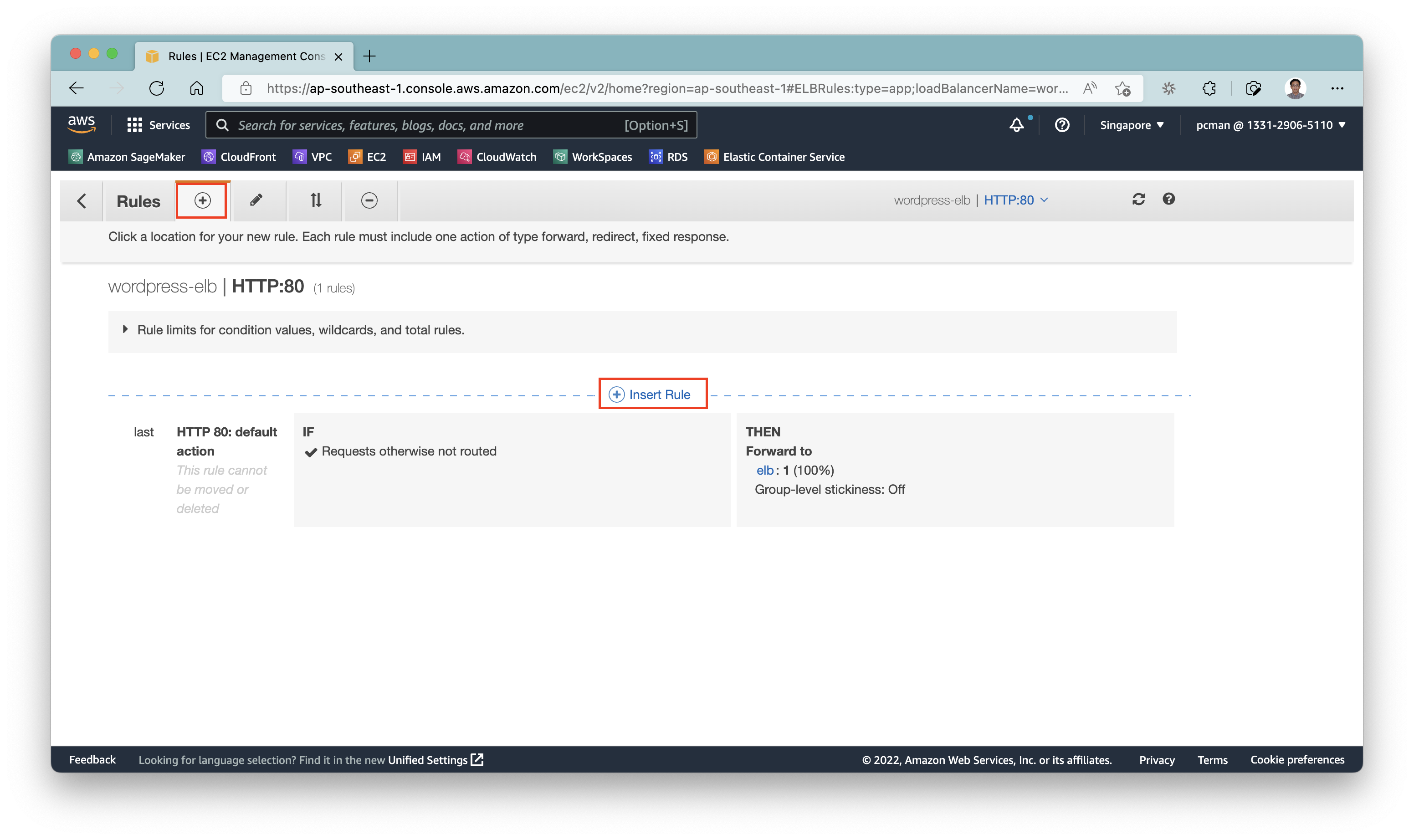The width and height of the screenshot is (1414, 840).
Task: Open a new browser tab
Action: (x=369, y=56)
